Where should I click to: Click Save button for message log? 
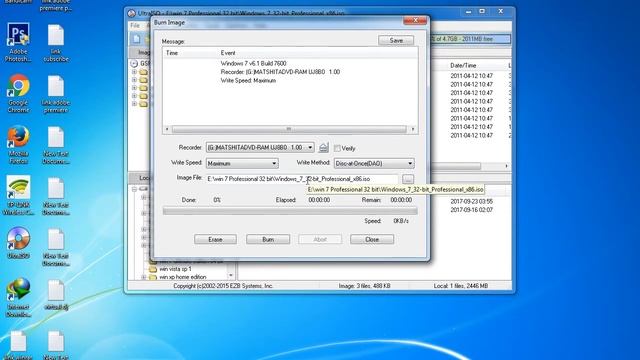tap(396, 40)
